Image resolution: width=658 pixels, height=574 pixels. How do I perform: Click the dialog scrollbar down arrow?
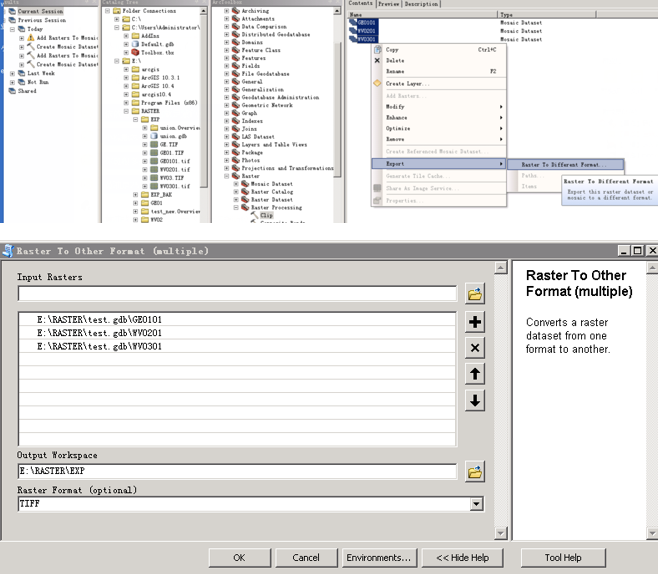501,533
